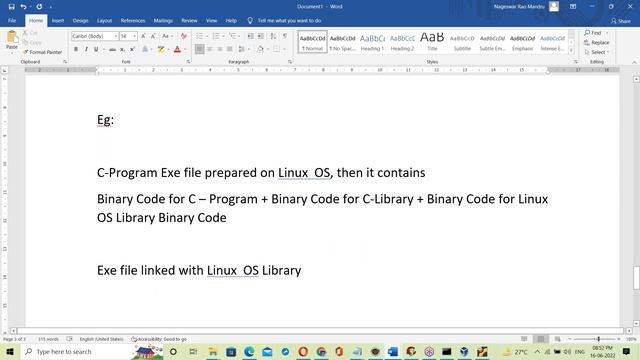
Task: Increase the font size with Grow Font
Action: tap(143, 36)
